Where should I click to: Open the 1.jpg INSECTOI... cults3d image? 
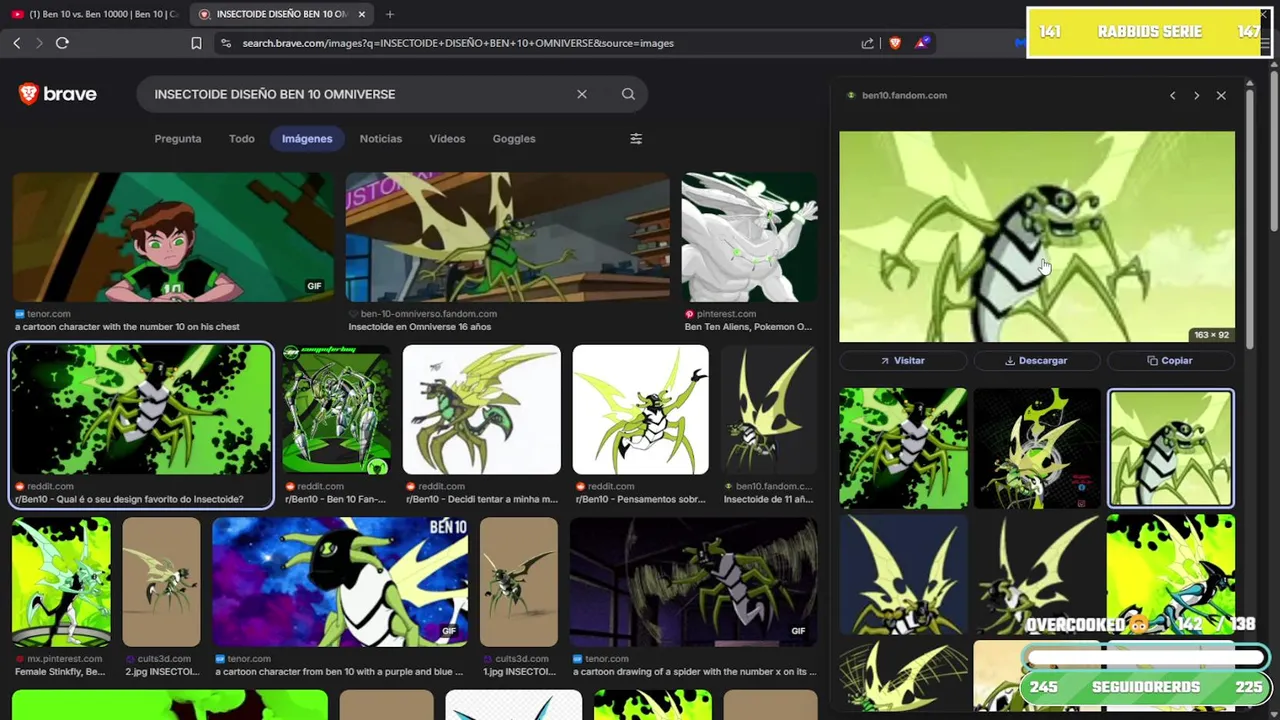[x=519, y=582]
